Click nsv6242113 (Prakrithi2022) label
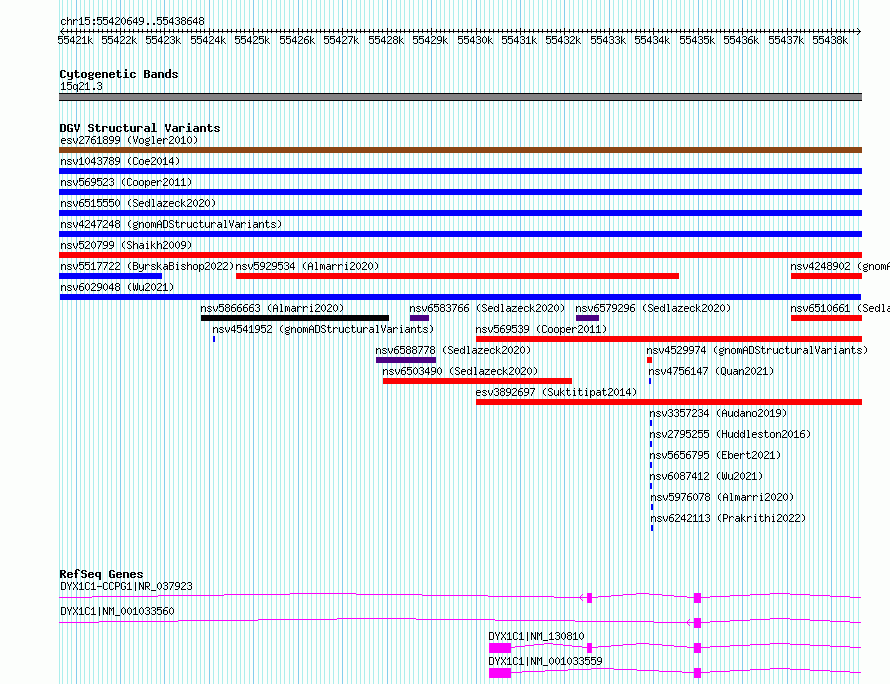Viewport: 890px width, 684px height. [x=728, y=518]
